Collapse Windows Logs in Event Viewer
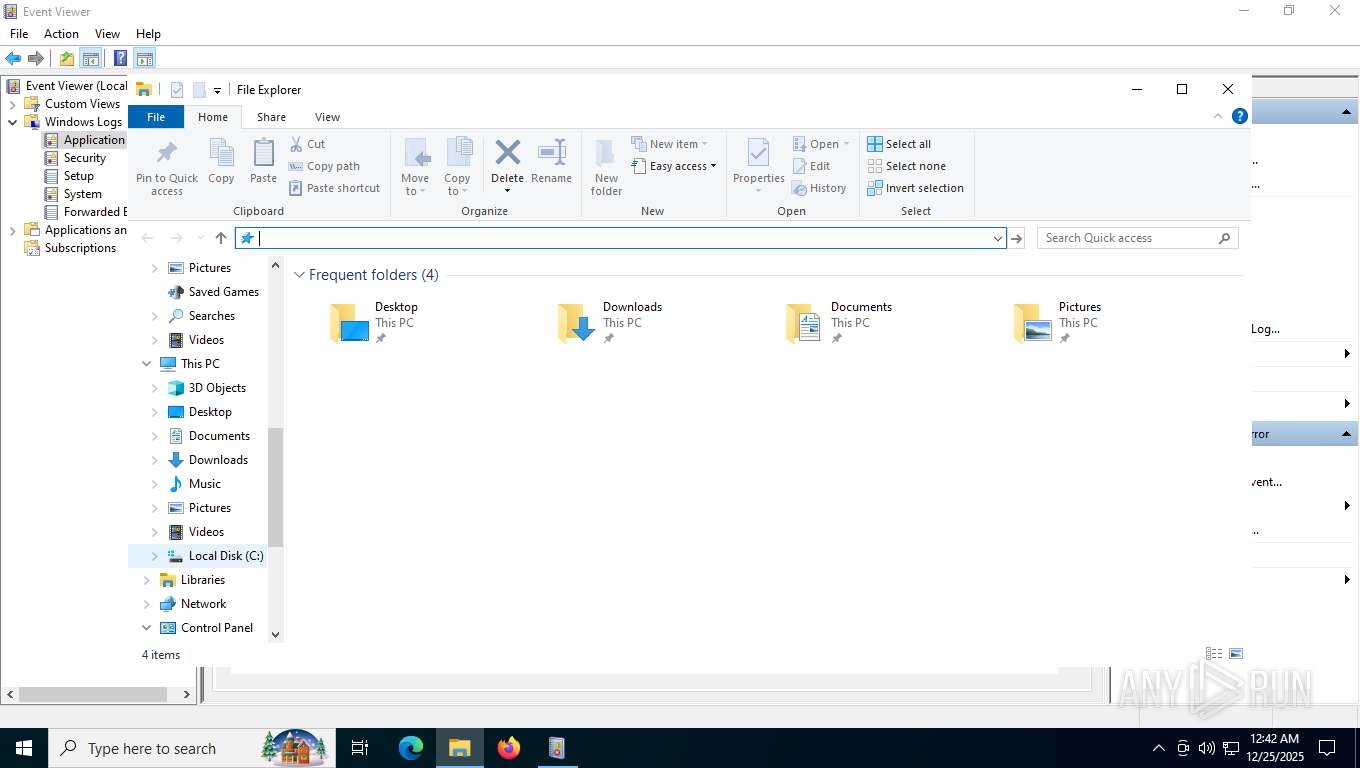This screenshot has height=768, width=1360. point(12,122)
